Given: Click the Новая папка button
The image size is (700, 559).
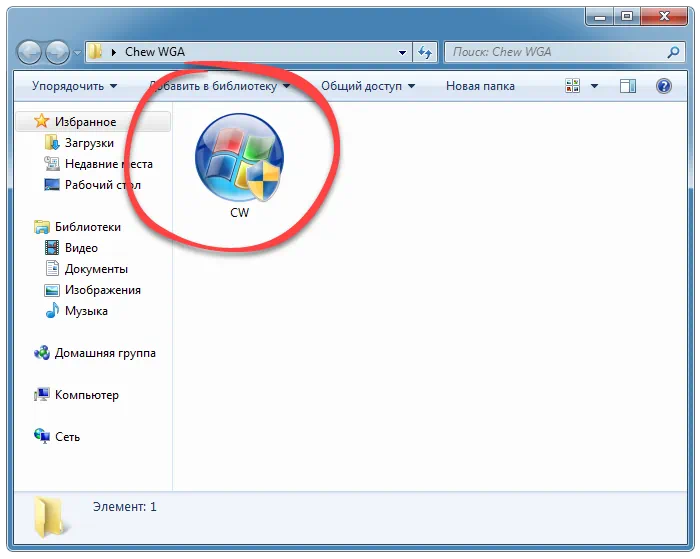Looking at the screenshot, I should (x=480, y=86).
